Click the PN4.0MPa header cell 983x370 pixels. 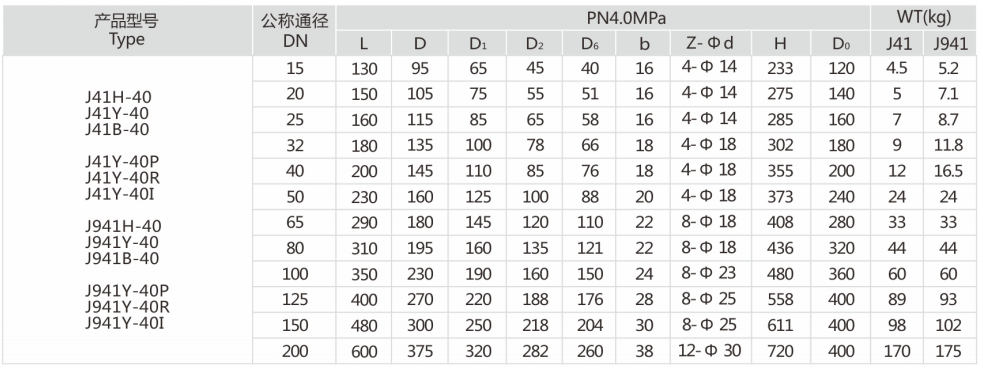click(x=603, y=18)
